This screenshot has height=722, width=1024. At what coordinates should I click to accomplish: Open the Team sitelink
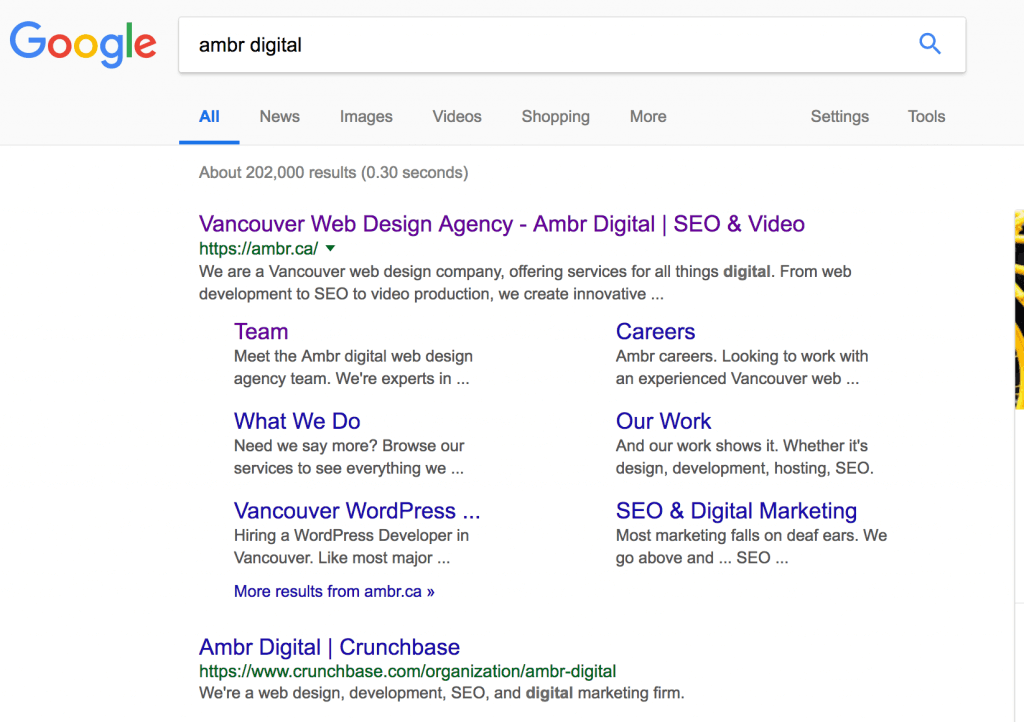click(x=261, y=332)
